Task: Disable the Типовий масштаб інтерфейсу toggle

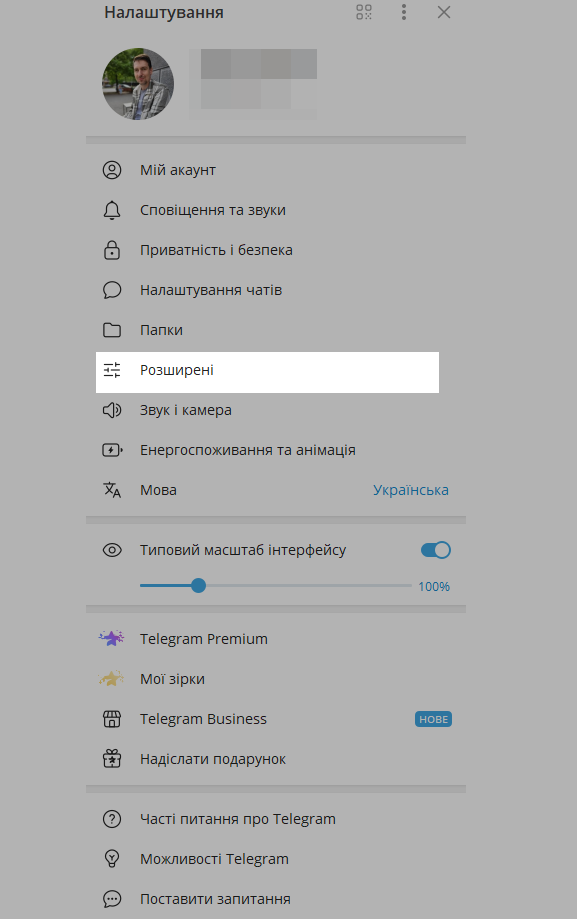Action: tap(436, 550)
